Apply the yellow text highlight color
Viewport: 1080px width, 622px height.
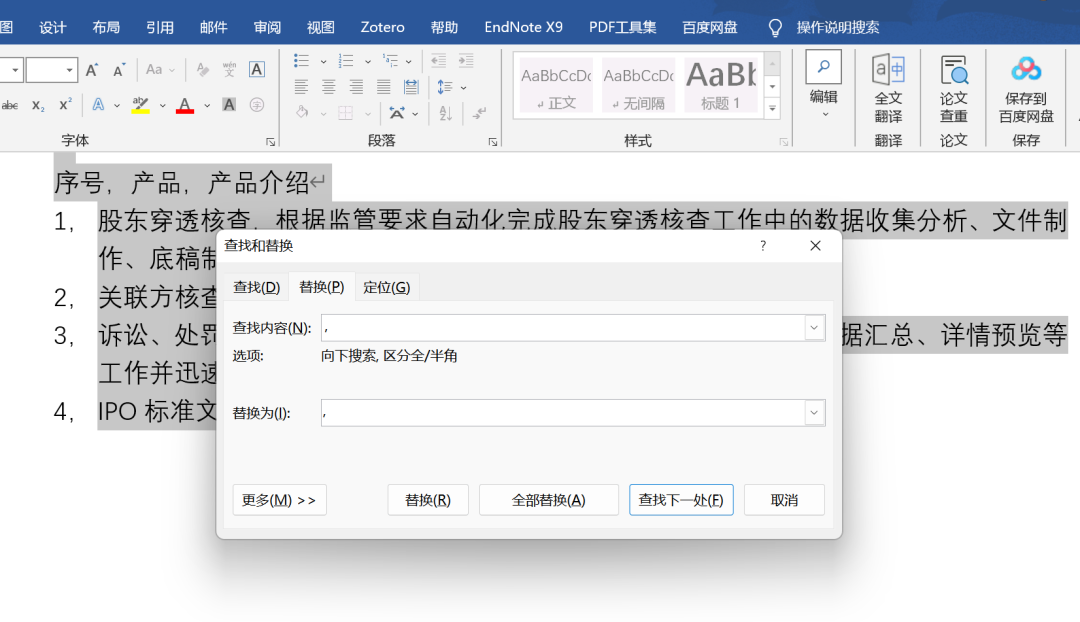(x=141, y=105)
